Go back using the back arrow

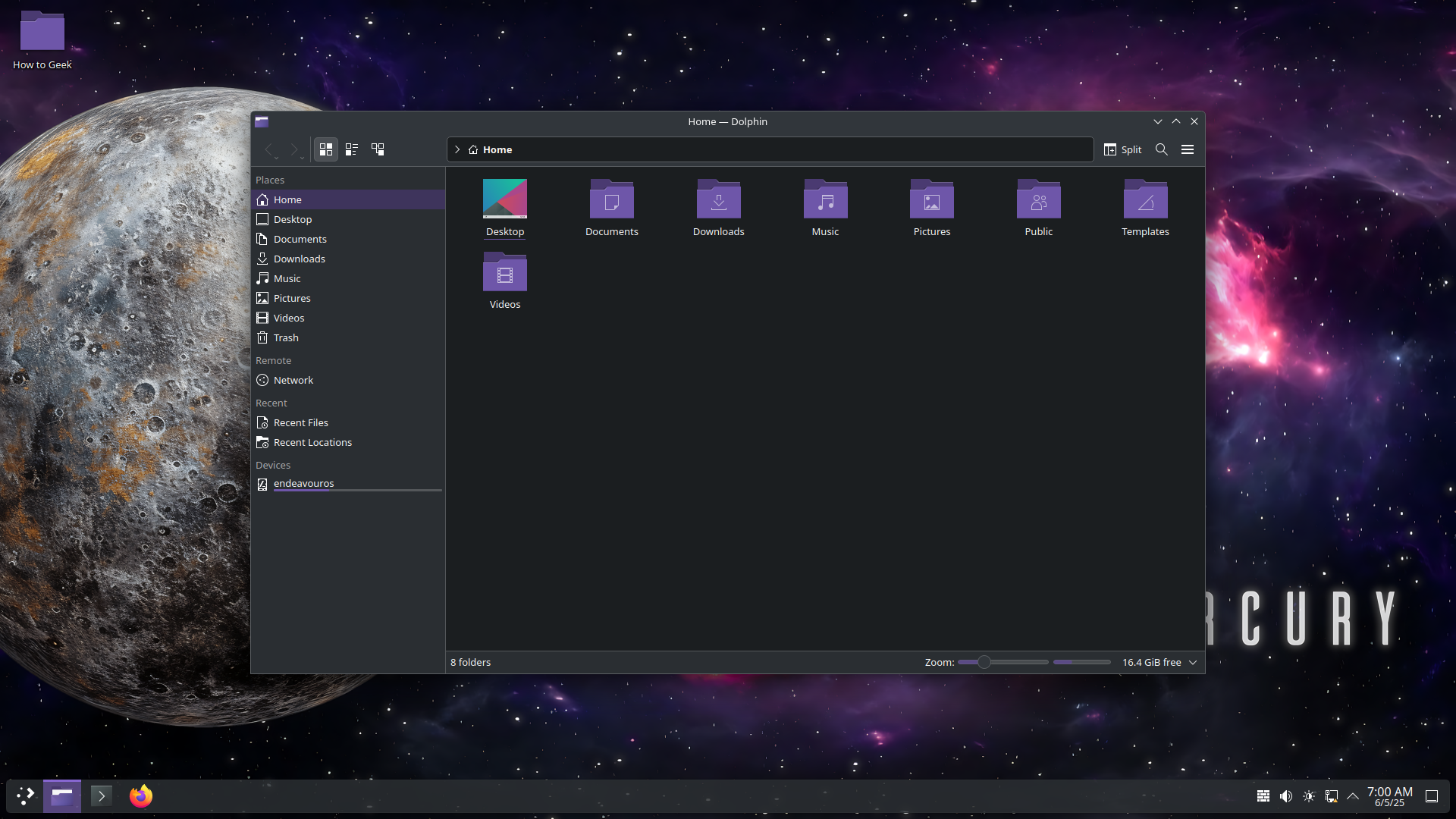click(269, 149)
